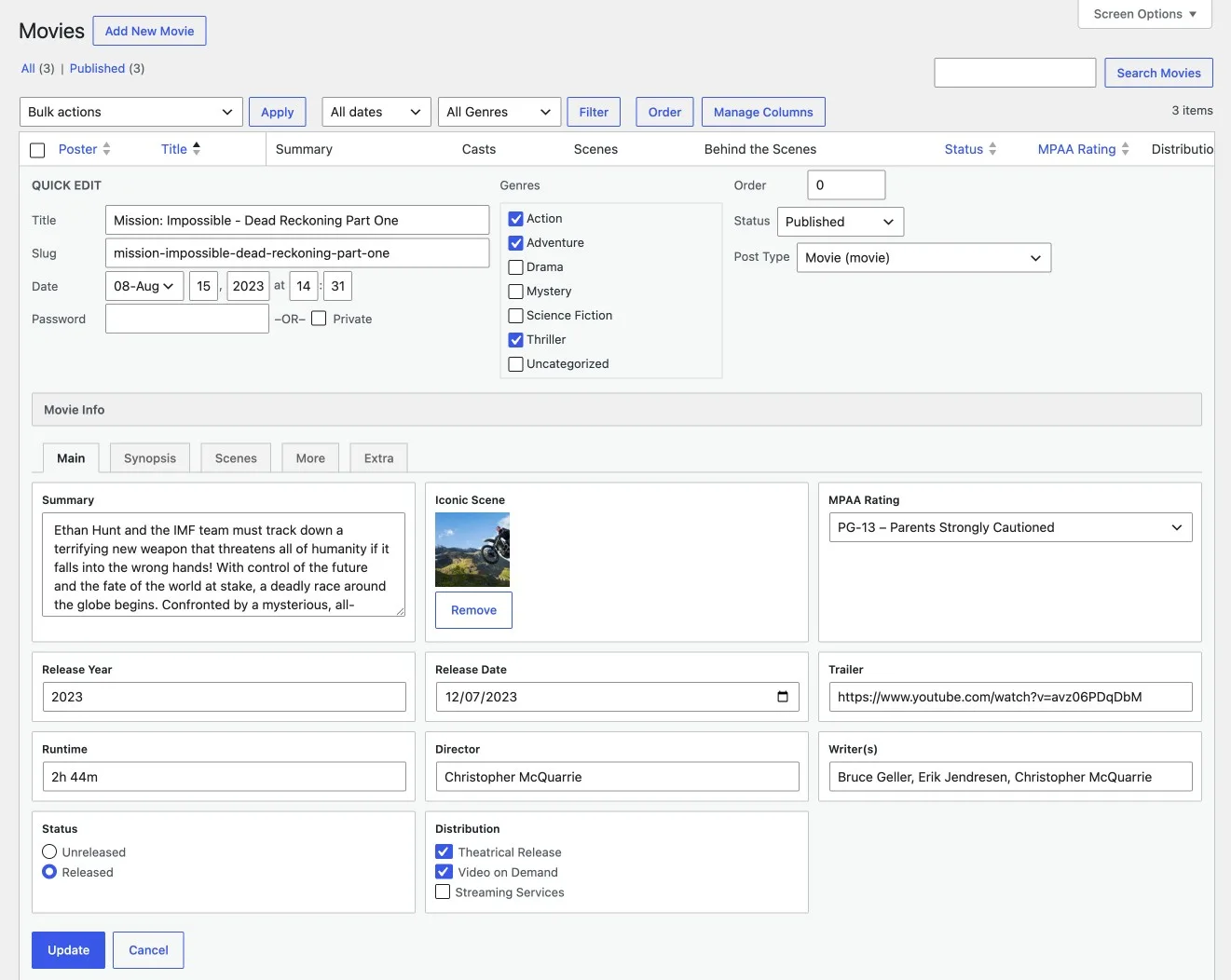Remove the Iconic Scene image

[x=473, y=610]
